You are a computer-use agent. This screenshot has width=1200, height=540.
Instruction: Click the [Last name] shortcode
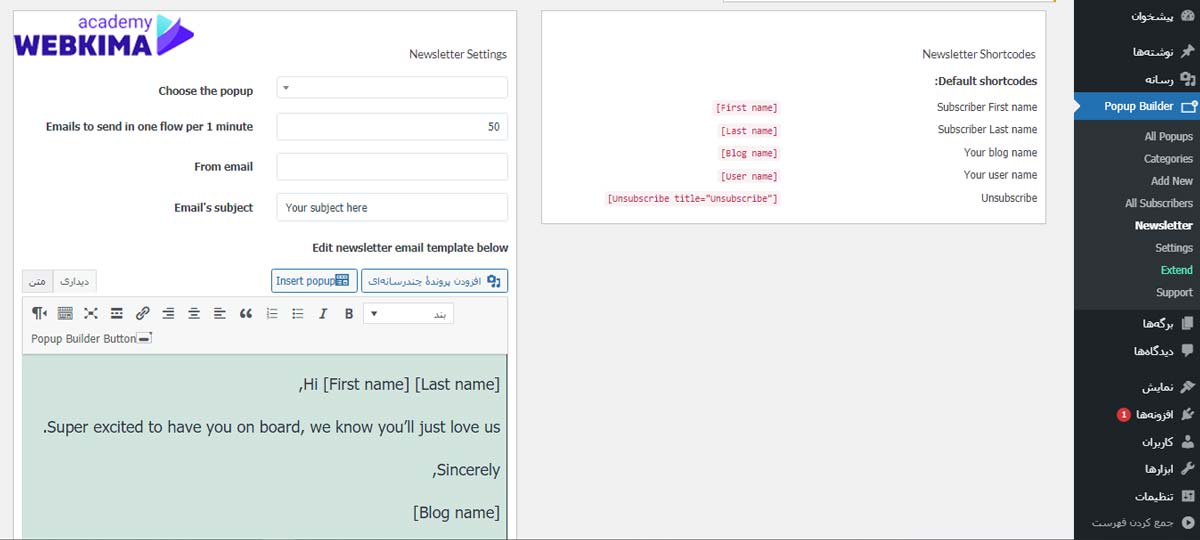749,131
